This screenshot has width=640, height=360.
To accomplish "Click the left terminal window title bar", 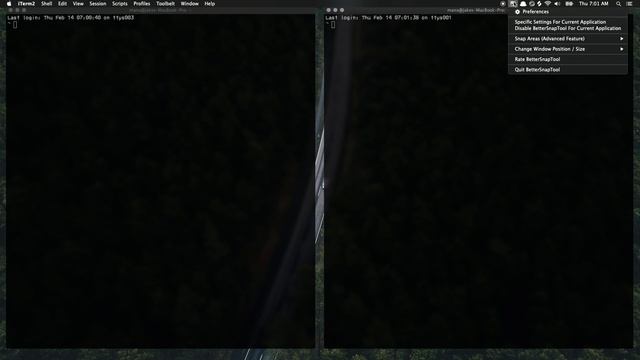I will click(160, 10).
